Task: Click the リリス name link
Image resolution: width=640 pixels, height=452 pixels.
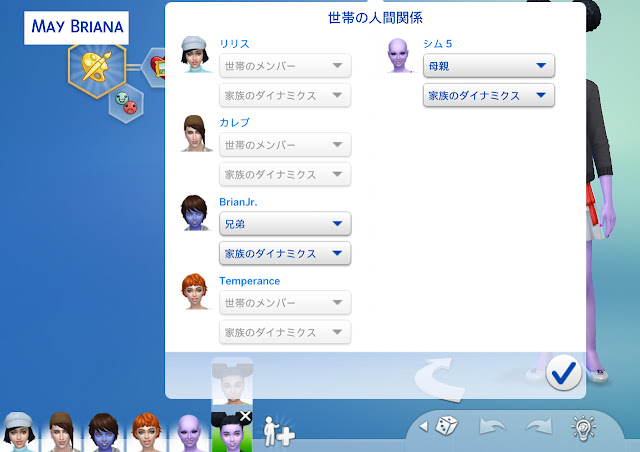Action: (234, 44)
